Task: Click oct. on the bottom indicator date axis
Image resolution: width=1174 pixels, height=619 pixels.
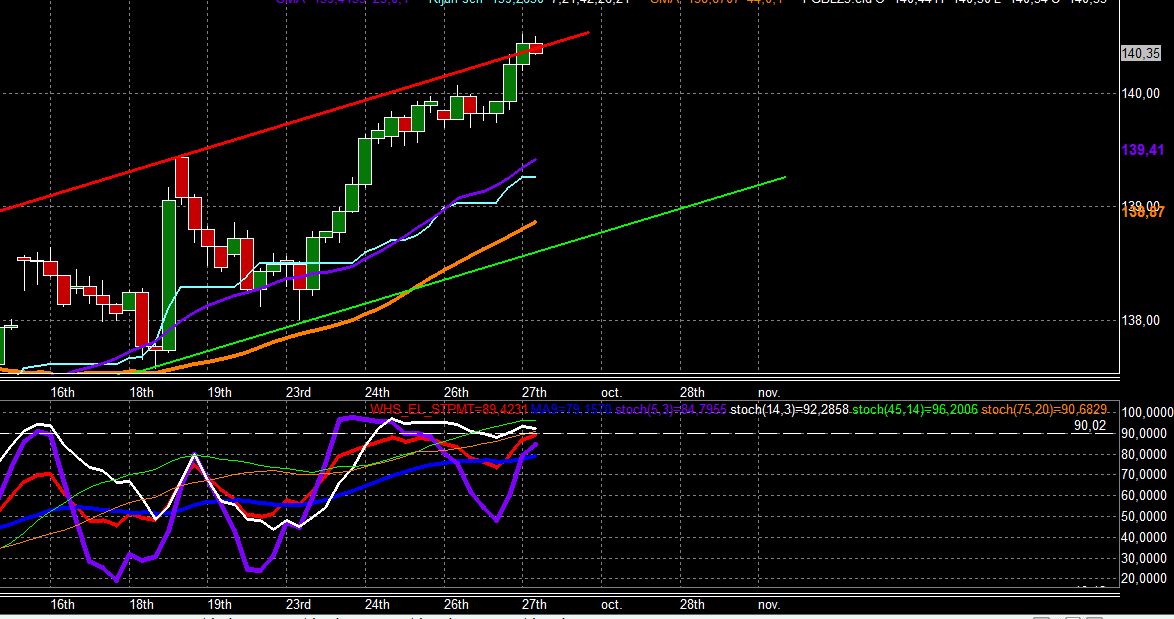Action: point(611,605)
